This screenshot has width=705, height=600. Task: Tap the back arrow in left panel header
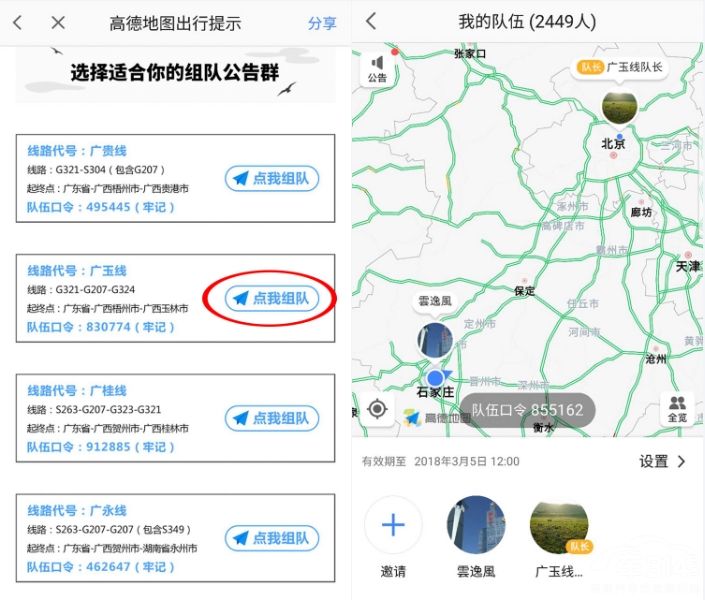(18, 22)
